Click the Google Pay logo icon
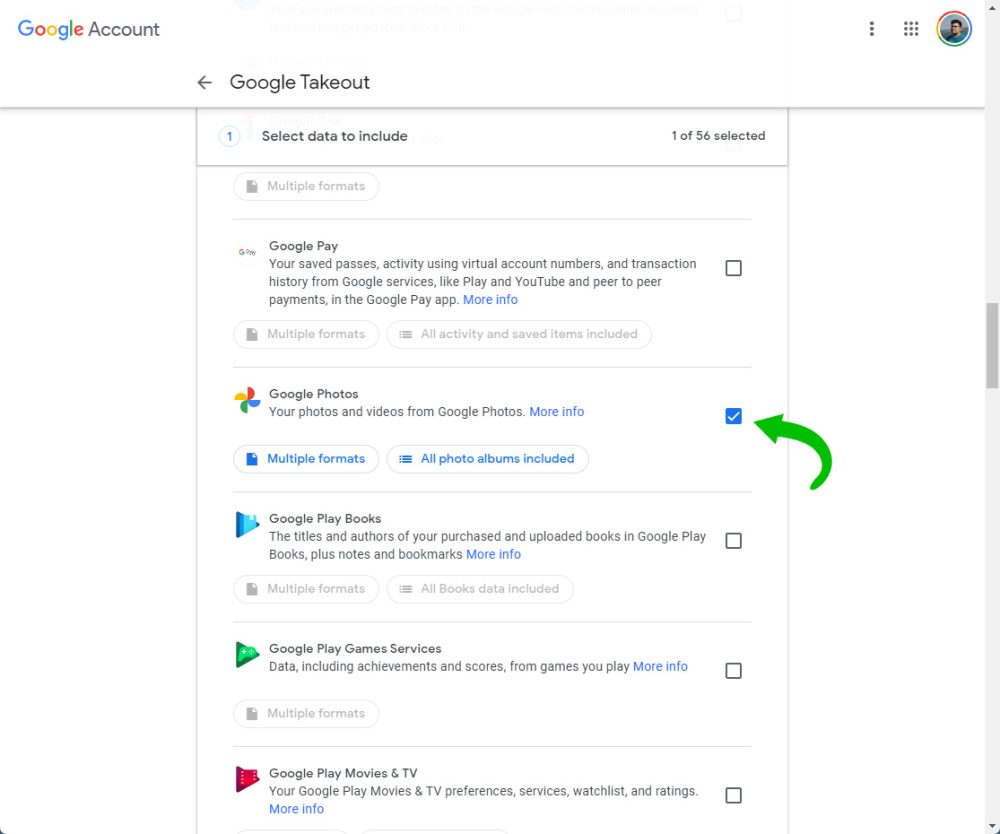1000x834 pixels. click(x=247, y=252)
